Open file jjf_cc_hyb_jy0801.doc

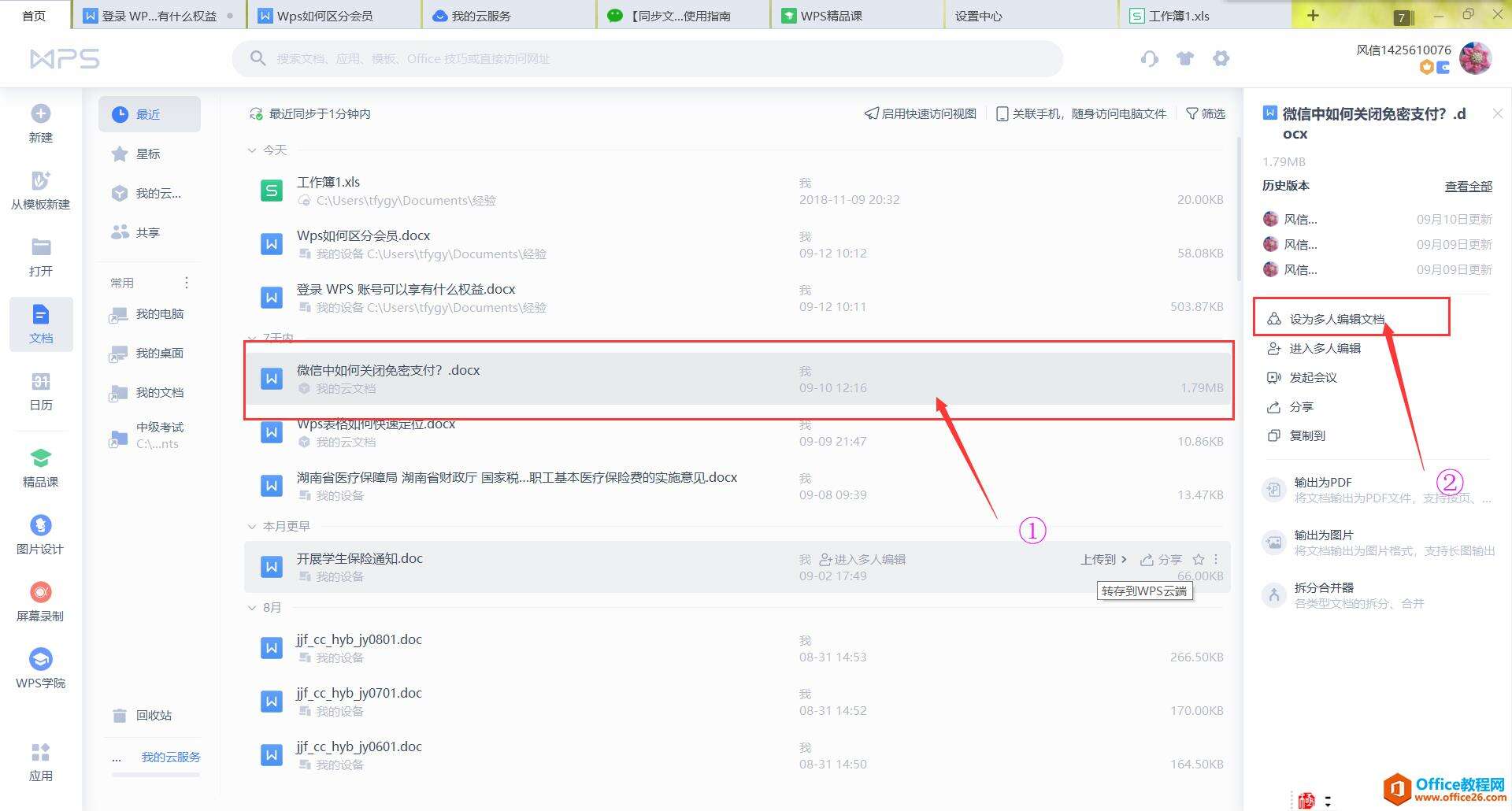point(737,648)
